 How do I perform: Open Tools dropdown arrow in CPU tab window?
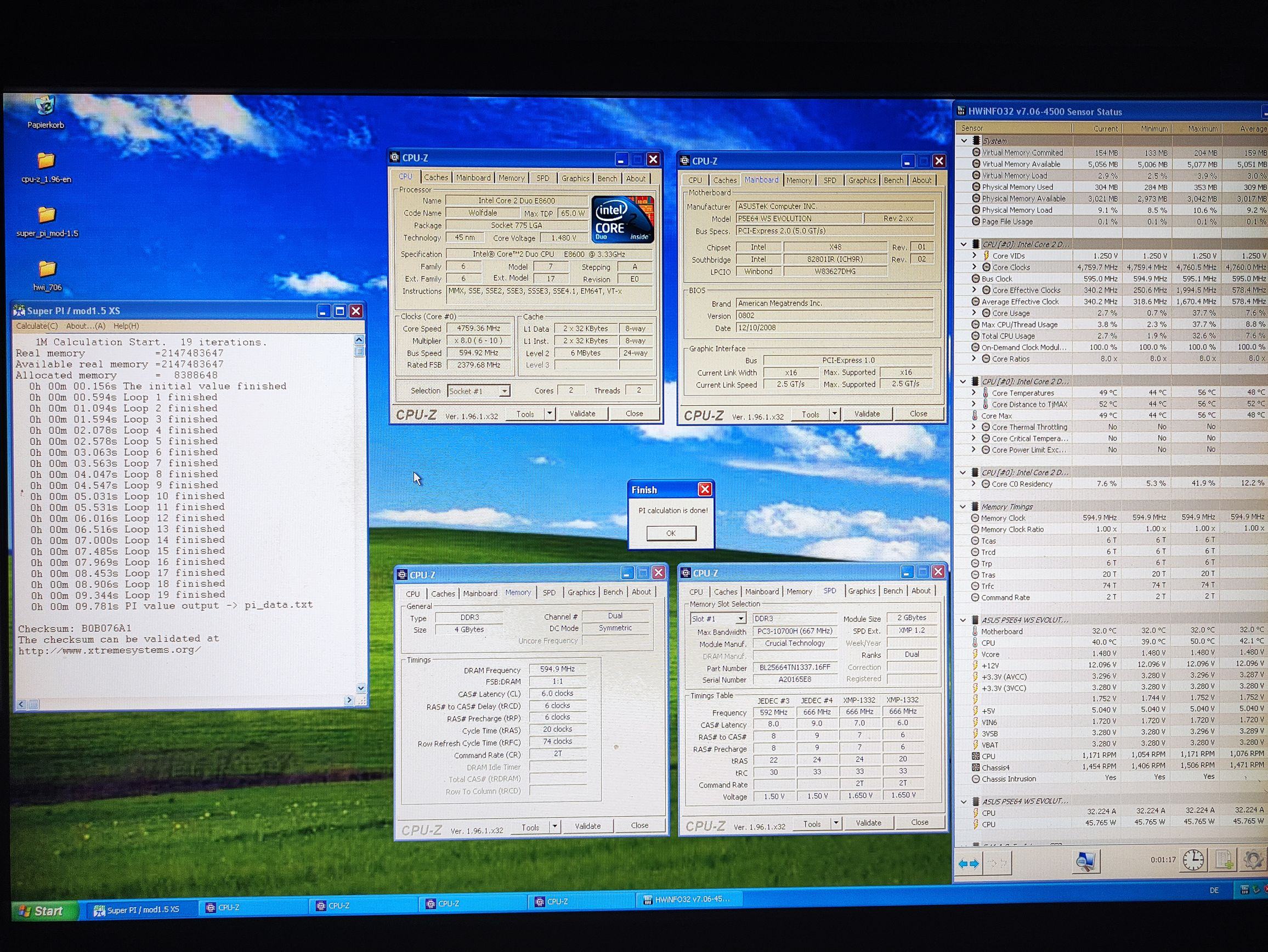tap(550, 413)
